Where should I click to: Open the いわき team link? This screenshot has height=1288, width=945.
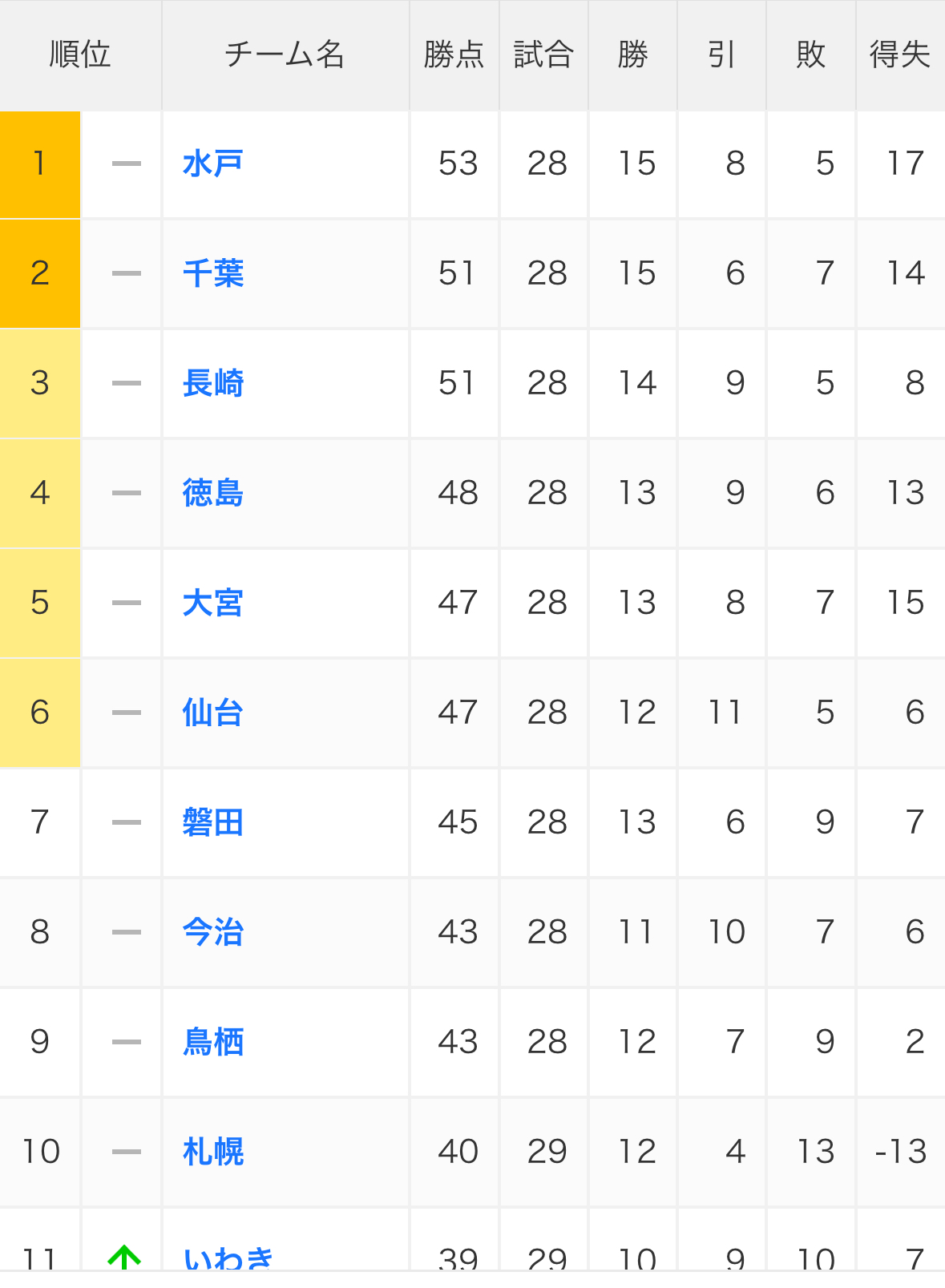point(228,1258)
